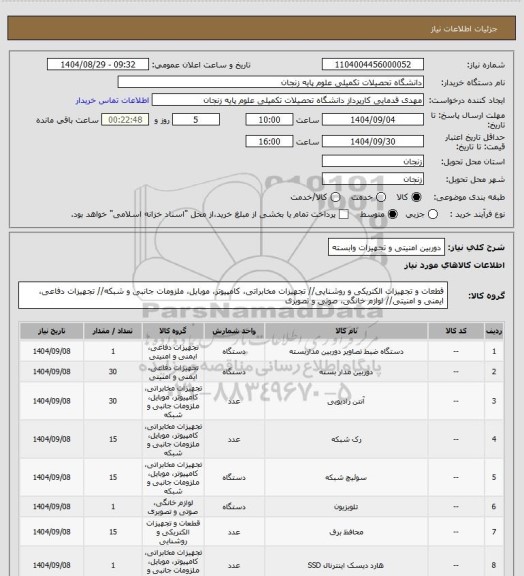This screenshot has width=524, height=576.
Task: Click the buyer organization name field
Action: pos(270,82)
